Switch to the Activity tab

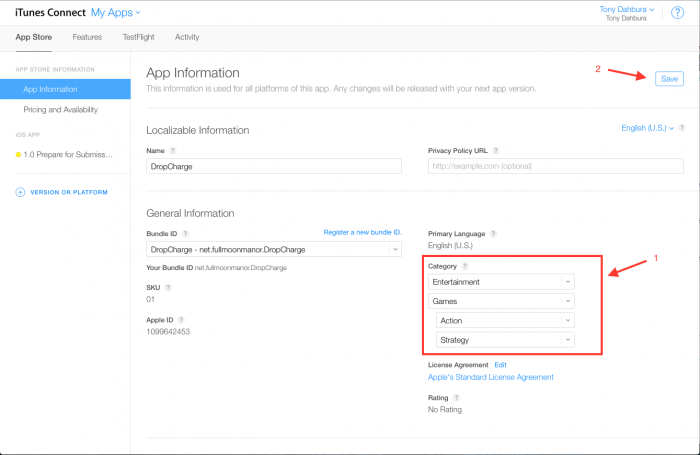187,38
